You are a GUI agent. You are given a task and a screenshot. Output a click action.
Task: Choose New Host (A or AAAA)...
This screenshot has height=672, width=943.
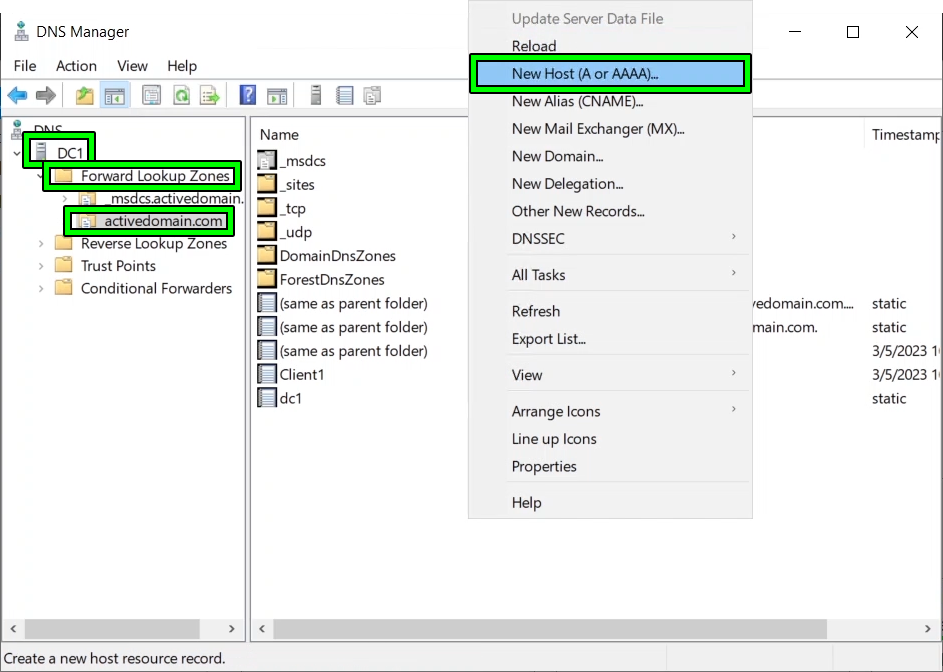tap(610, 73)
